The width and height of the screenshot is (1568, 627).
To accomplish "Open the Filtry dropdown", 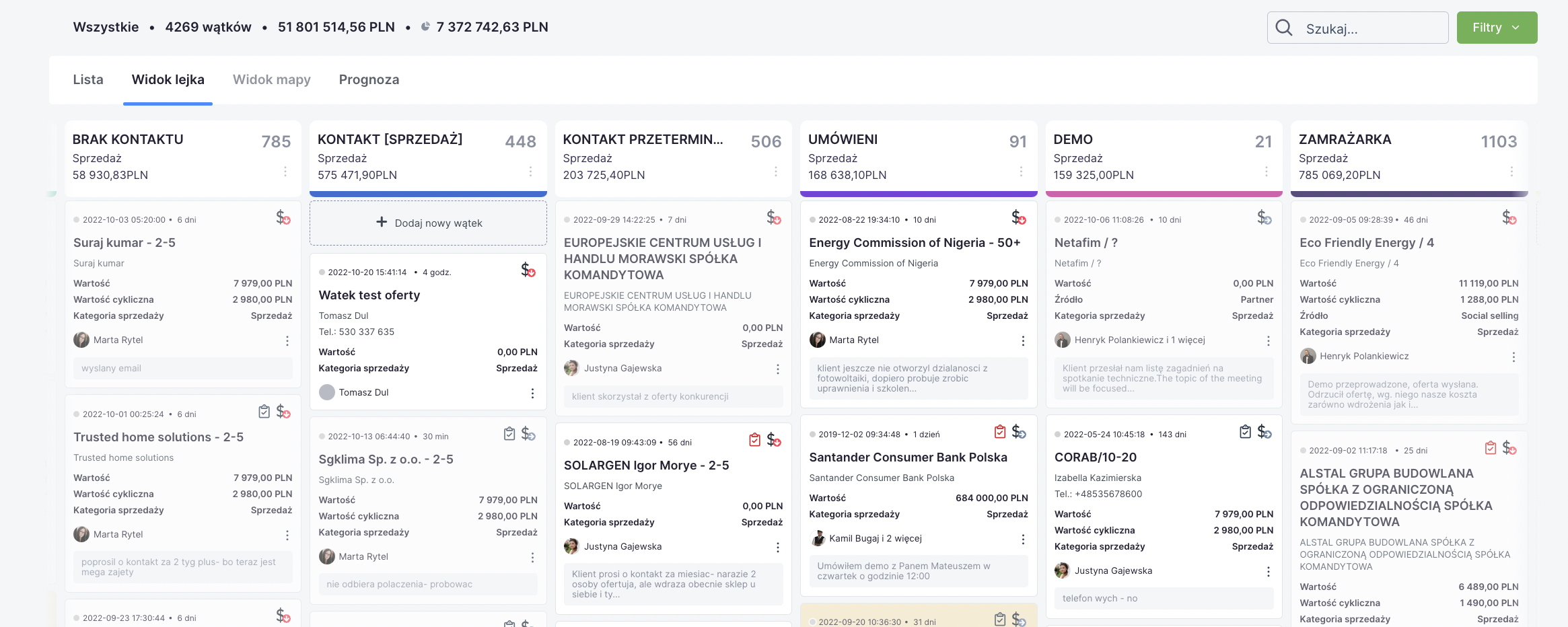I will (1496, 28).
